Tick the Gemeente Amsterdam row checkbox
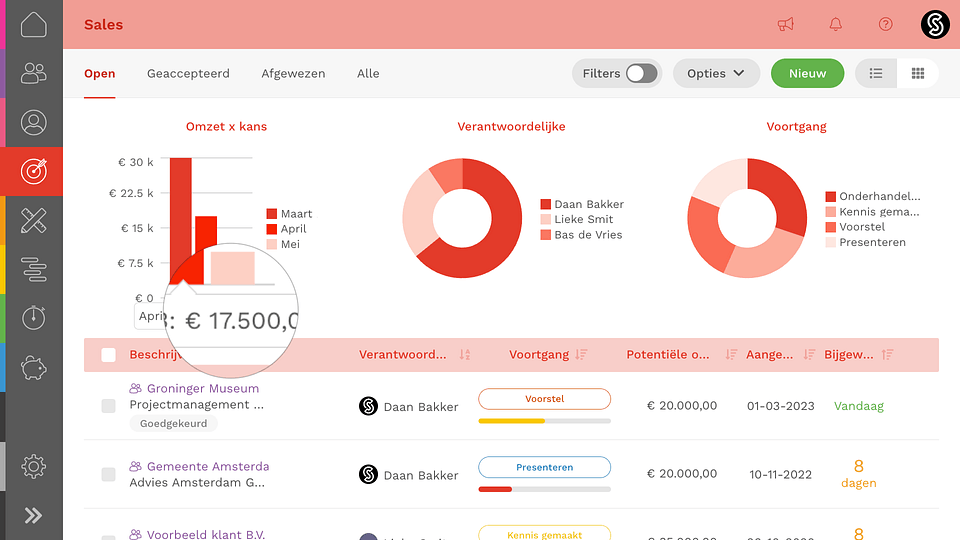The height and width of the screenshot is (540, 960). (108, 474)
